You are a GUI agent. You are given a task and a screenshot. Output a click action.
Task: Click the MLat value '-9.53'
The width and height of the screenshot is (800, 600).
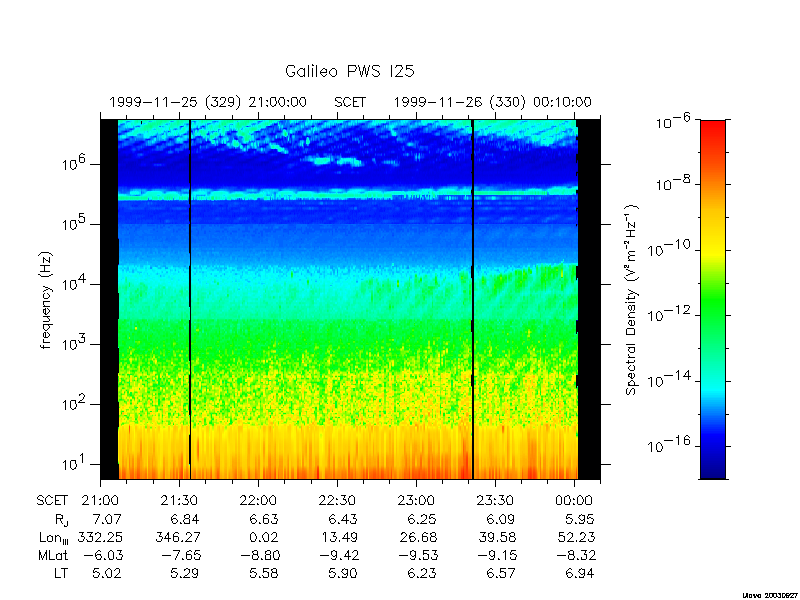[x=417, y=555]
